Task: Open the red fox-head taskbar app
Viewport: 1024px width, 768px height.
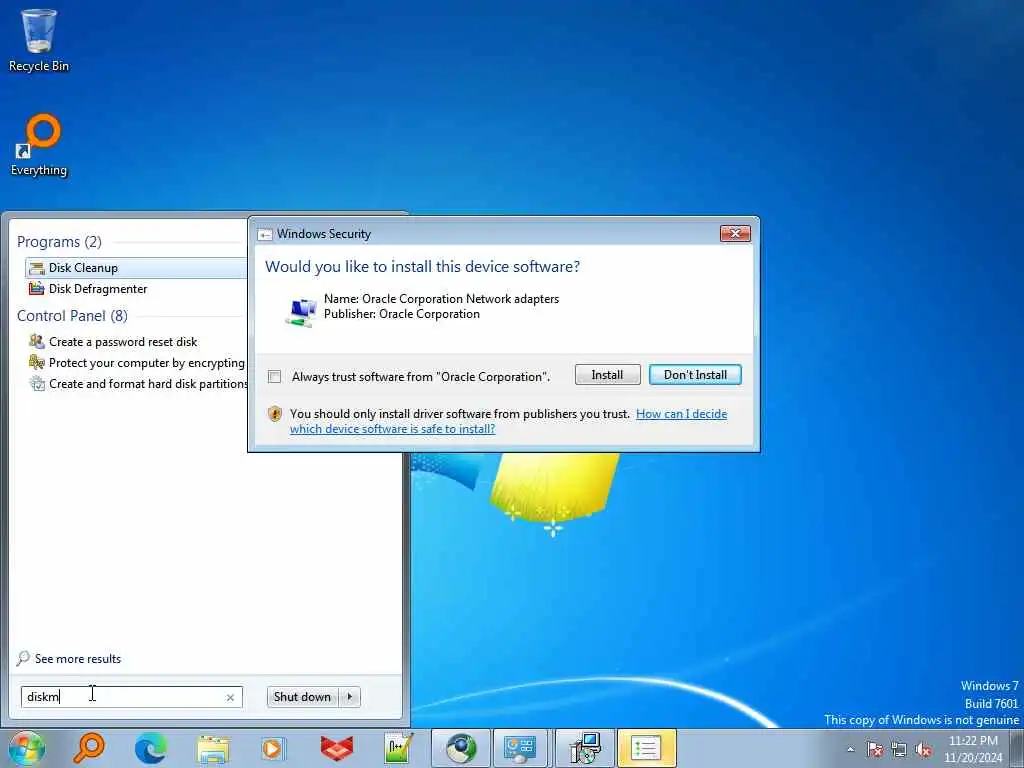Action: click(336, 748)
